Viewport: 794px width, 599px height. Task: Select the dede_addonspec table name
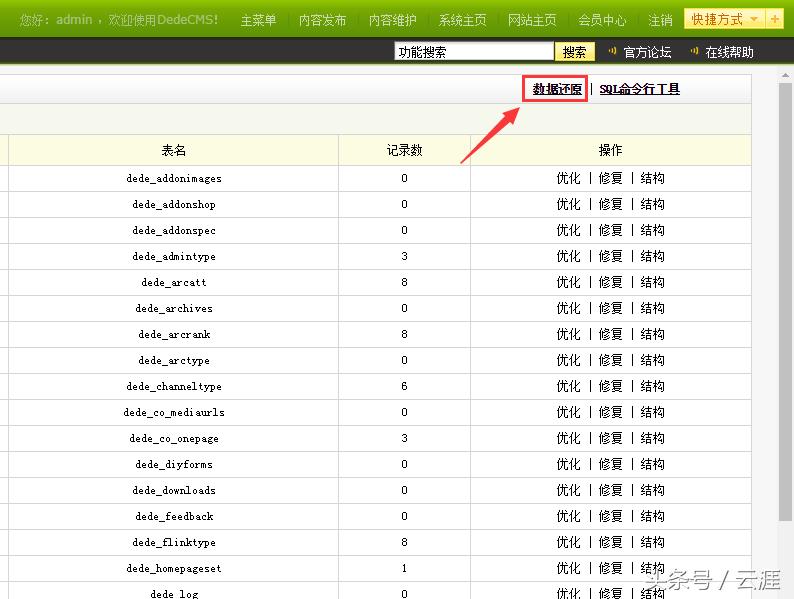tap(174, 230)
